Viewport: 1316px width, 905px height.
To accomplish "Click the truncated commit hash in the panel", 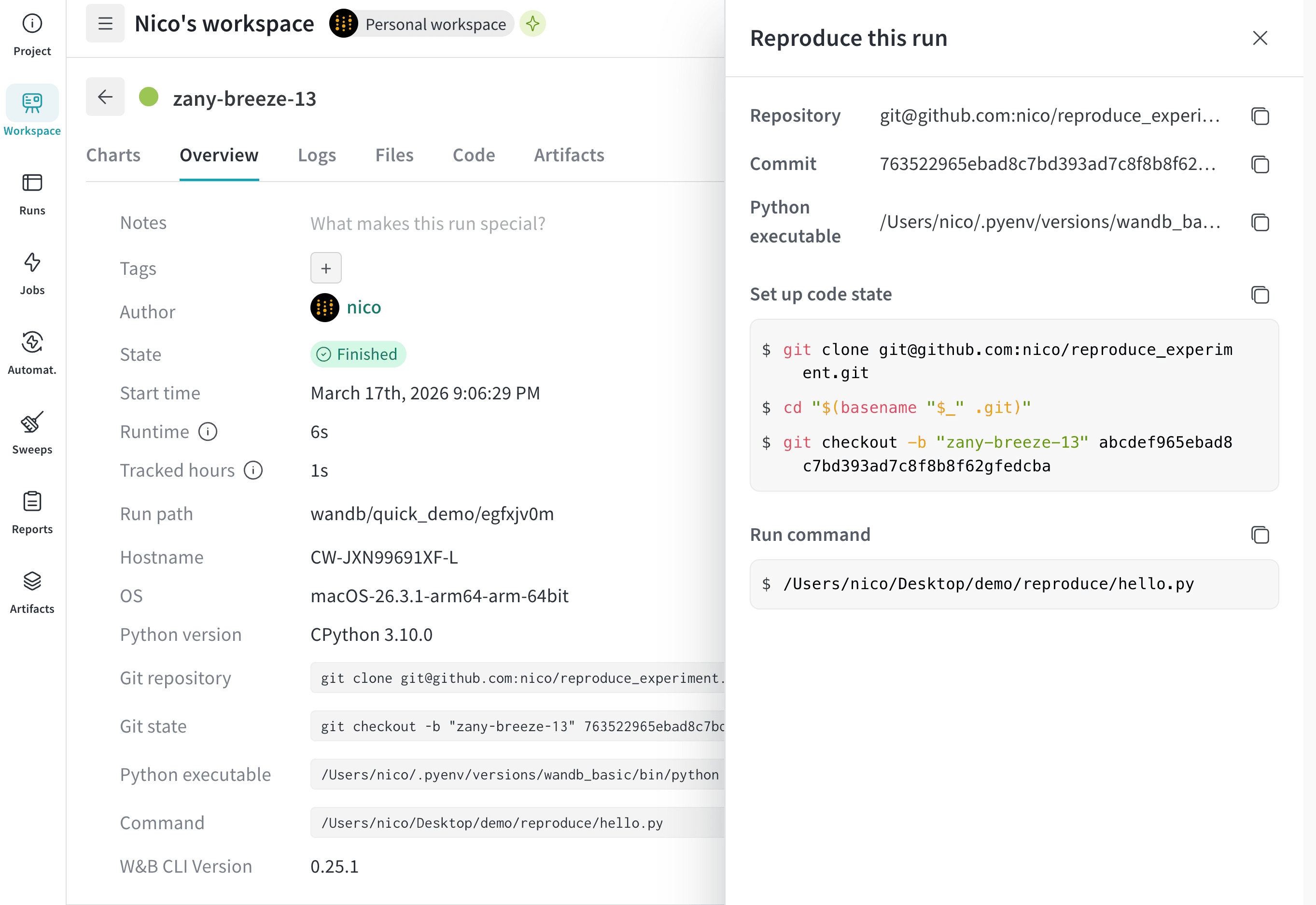I will tap(1048, 164).
